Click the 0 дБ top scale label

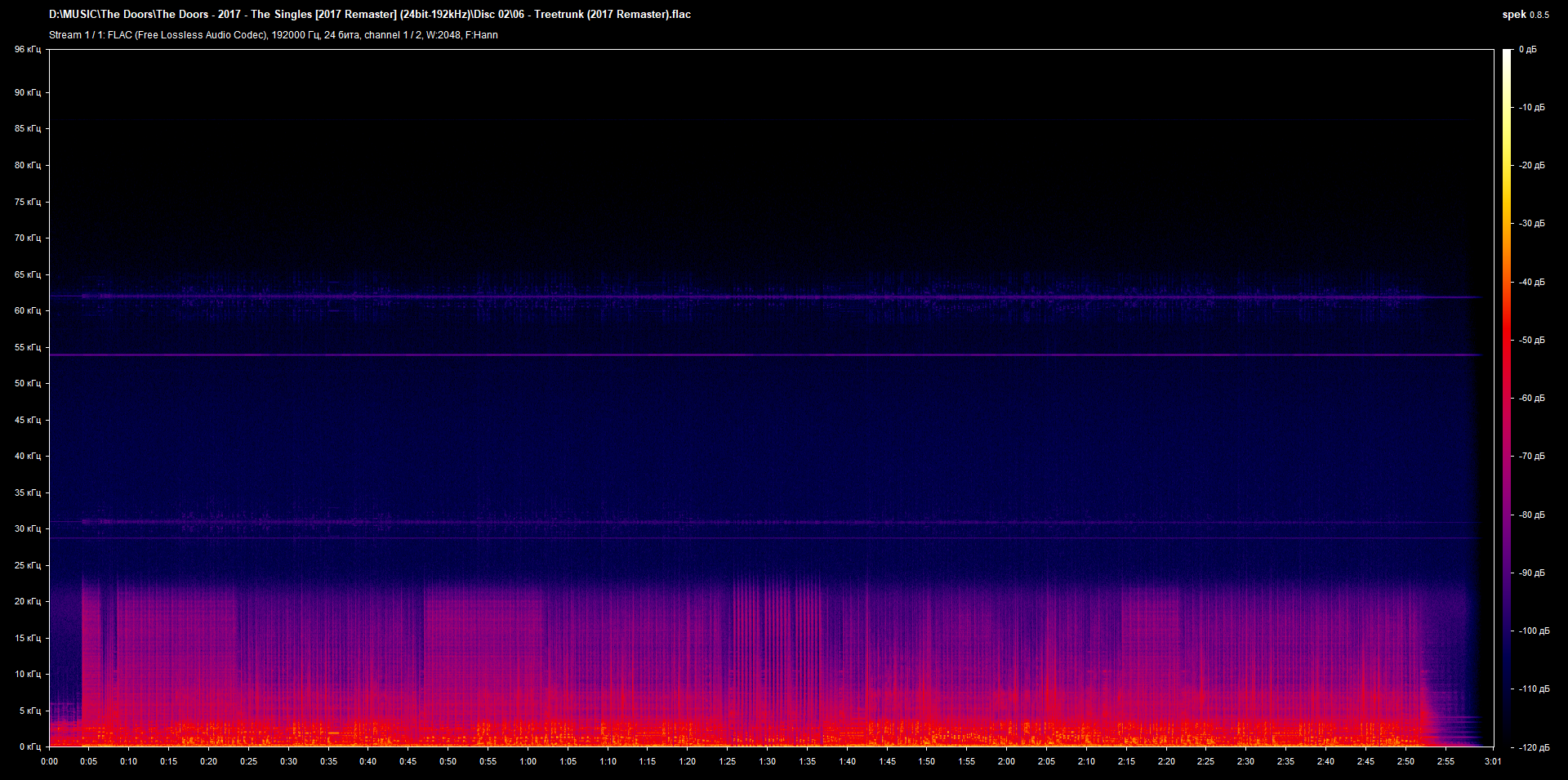click(1527, 50)
